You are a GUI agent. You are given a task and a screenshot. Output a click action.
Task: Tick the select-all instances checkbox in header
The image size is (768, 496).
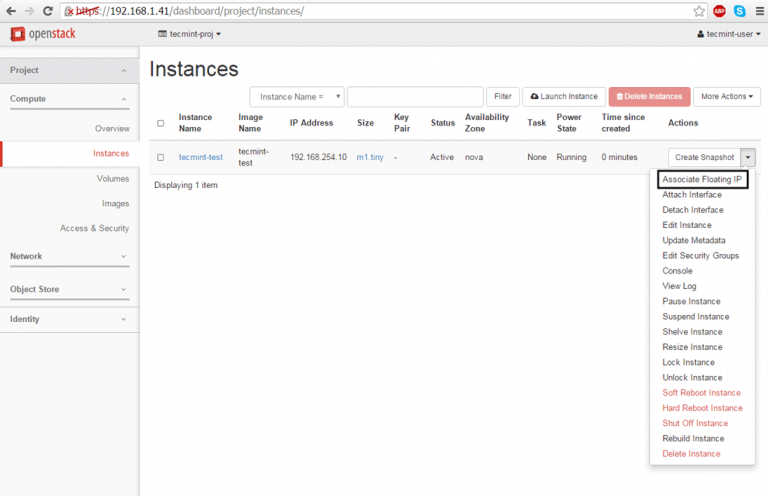(161, 123)
